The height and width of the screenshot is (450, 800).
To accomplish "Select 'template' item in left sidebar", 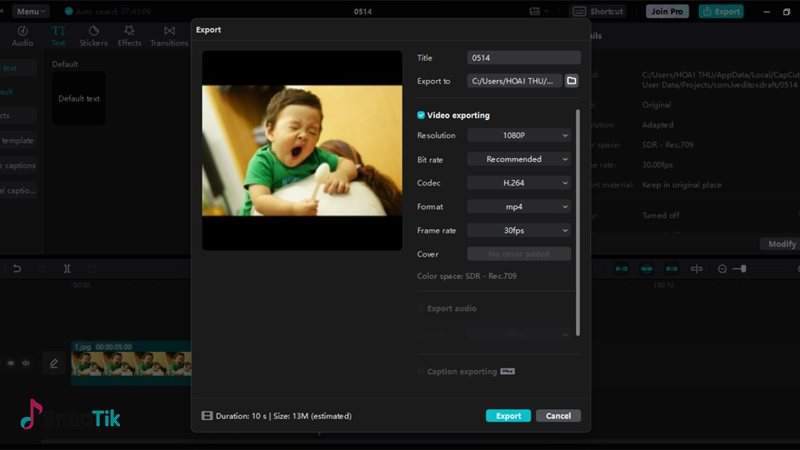I will tap(18, 140).
